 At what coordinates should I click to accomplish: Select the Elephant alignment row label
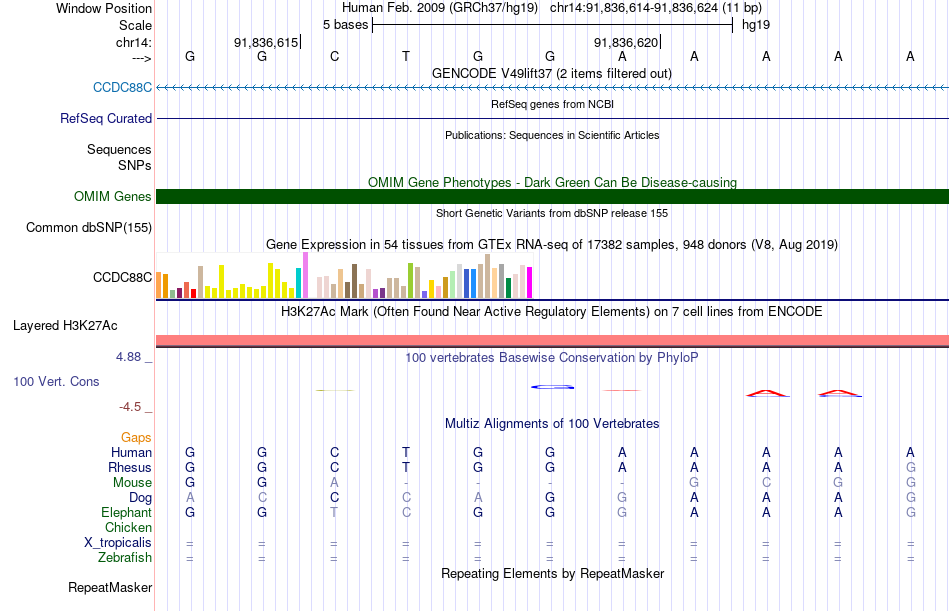click(x=127, y=512)
